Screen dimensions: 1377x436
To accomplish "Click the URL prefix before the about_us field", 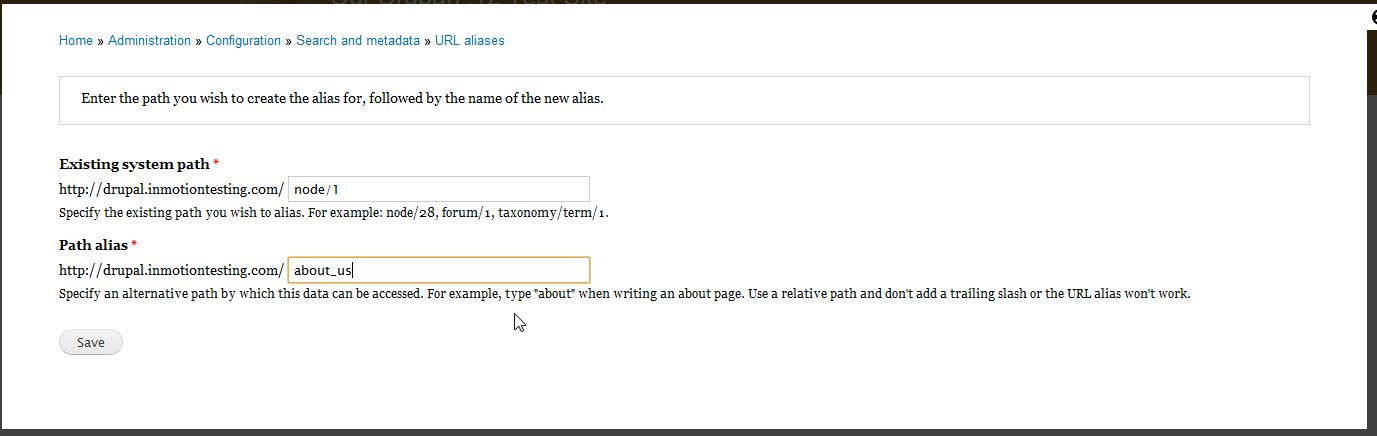I will pos(171,270).
